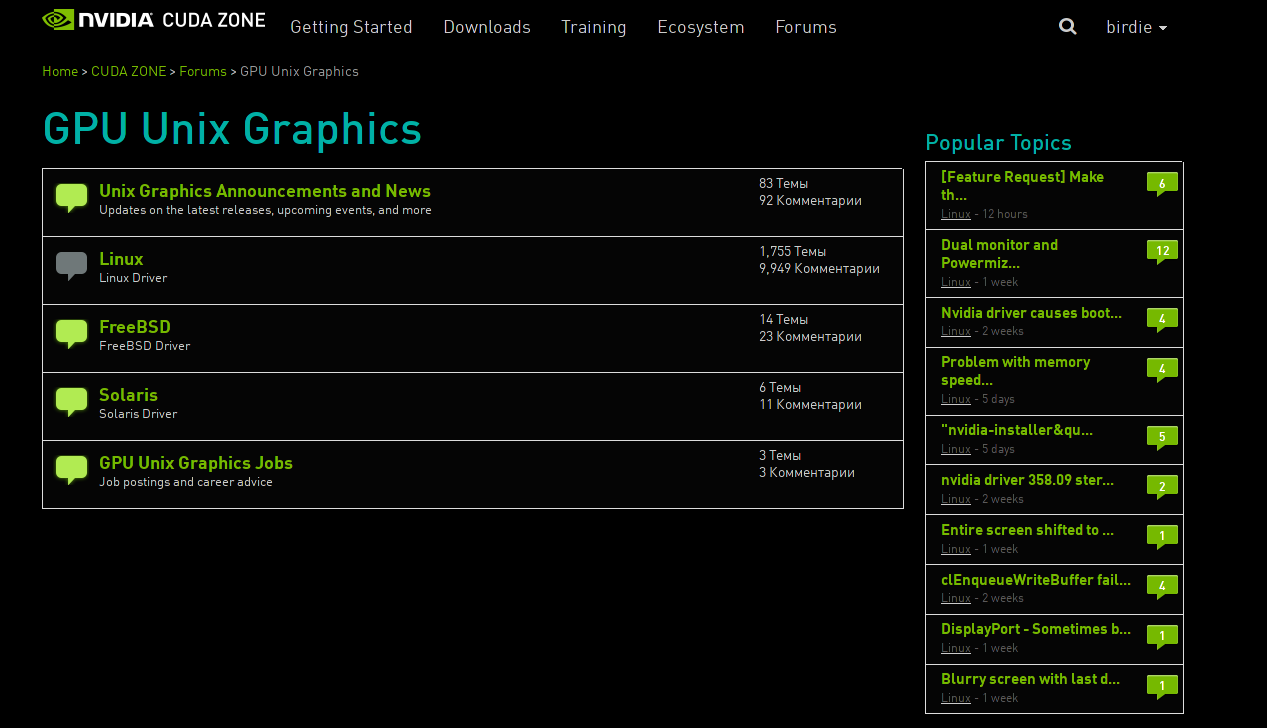The image size is (1267, 728).
Task: Click the 12-reply badge on Dual monitor topic
Action: click(1162, 253)
